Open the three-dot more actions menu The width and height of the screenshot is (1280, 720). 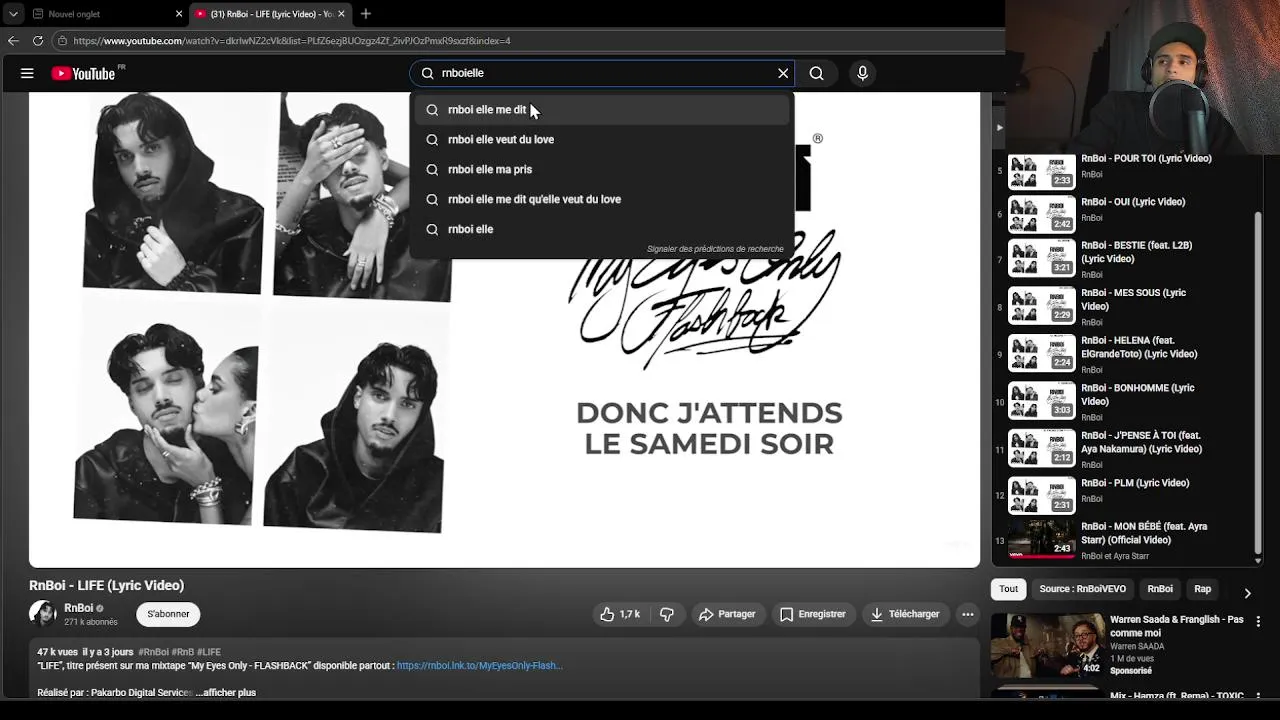(967, 614)
